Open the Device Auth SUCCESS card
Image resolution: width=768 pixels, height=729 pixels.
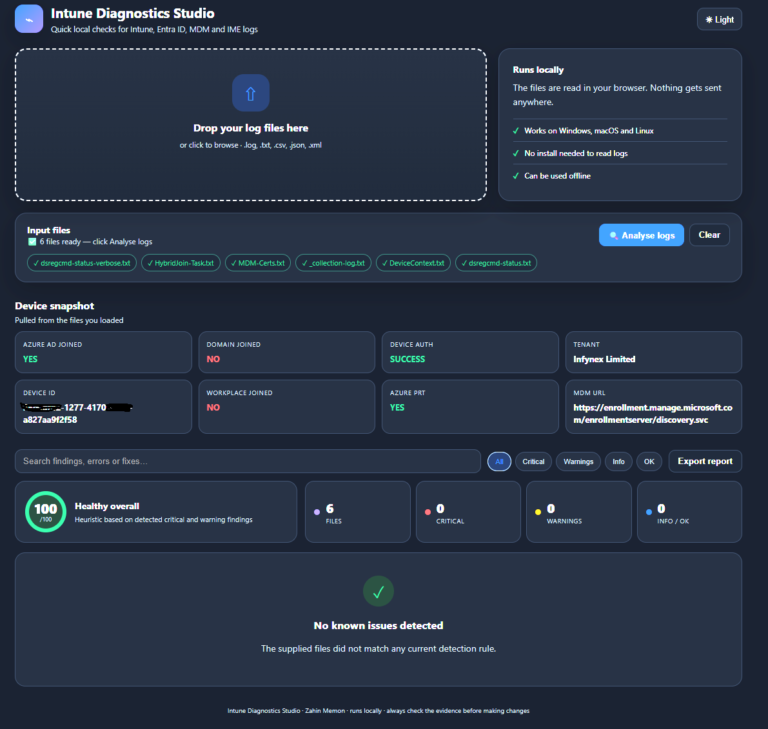470,352
